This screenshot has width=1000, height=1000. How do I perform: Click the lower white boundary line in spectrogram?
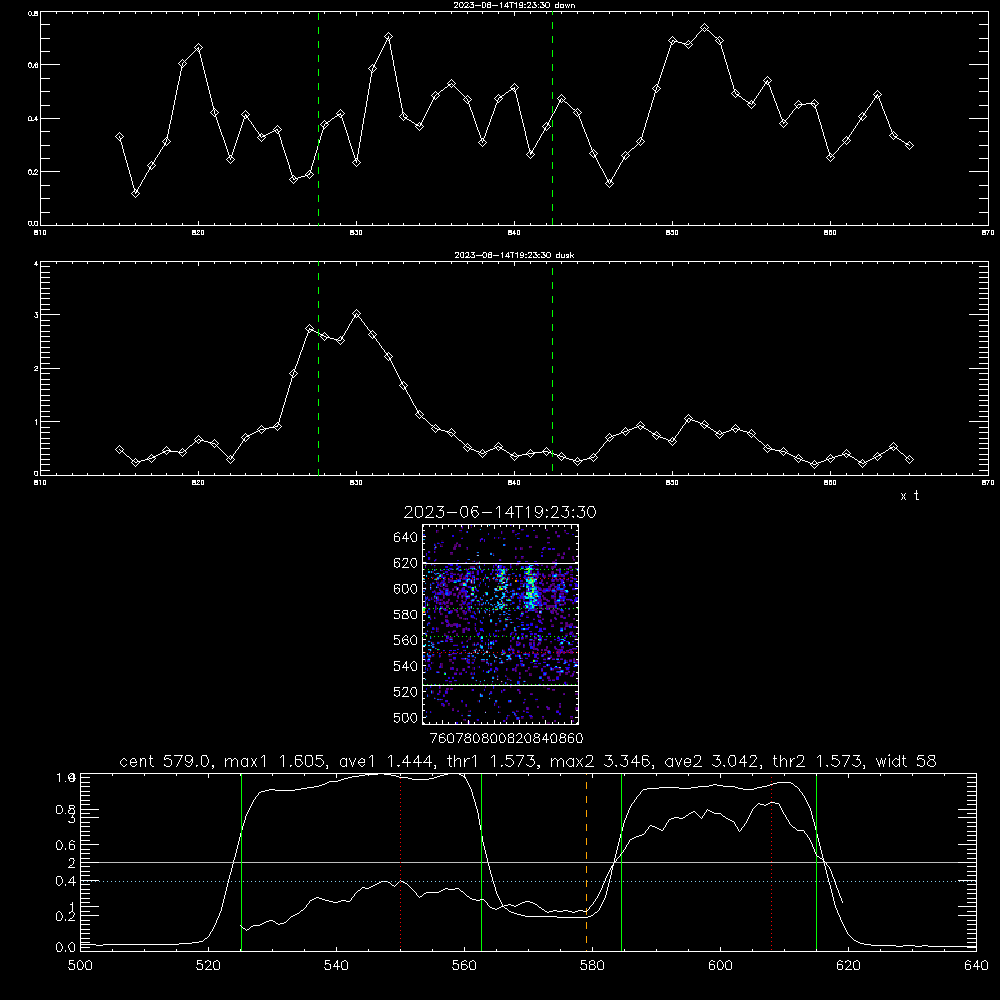[501, 685]
